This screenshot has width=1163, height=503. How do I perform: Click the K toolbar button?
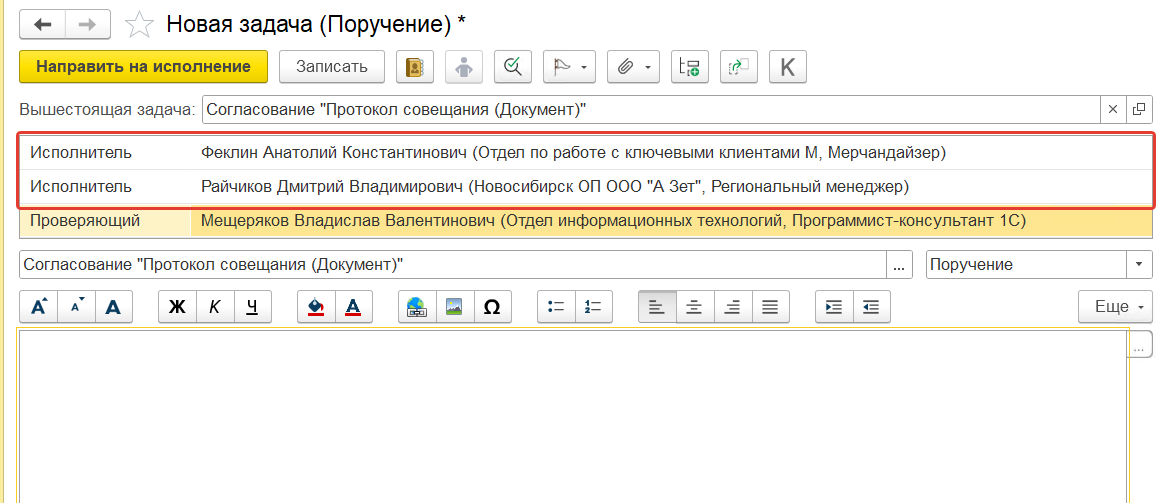[x=787, y=67]
